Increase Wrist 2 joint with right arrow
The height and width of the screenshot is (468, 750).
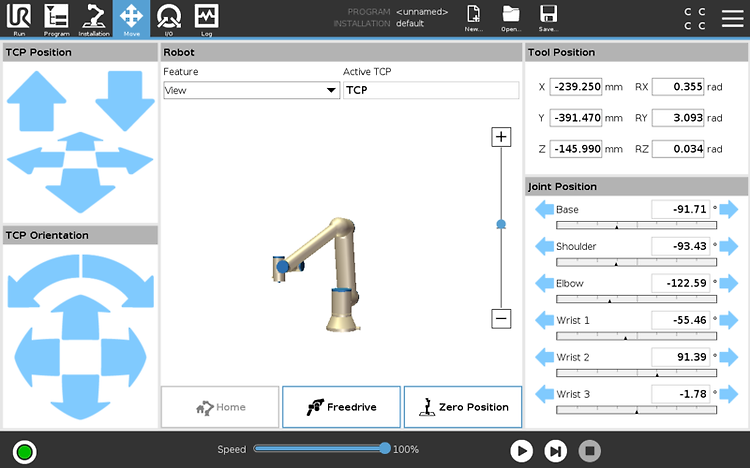(728, 357)
